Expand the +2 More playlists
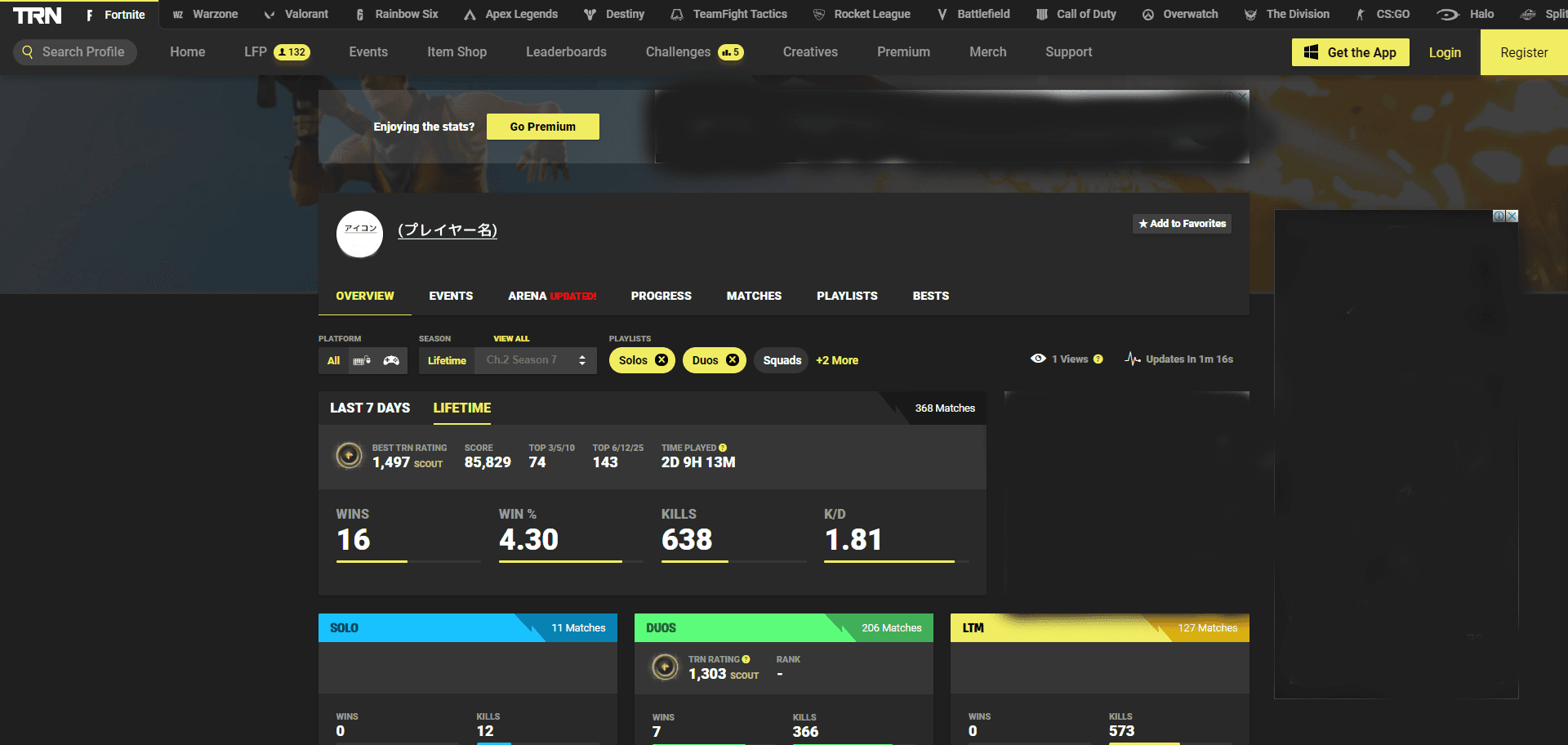This screenshot has height=745, width=1568. coord(837,360)
